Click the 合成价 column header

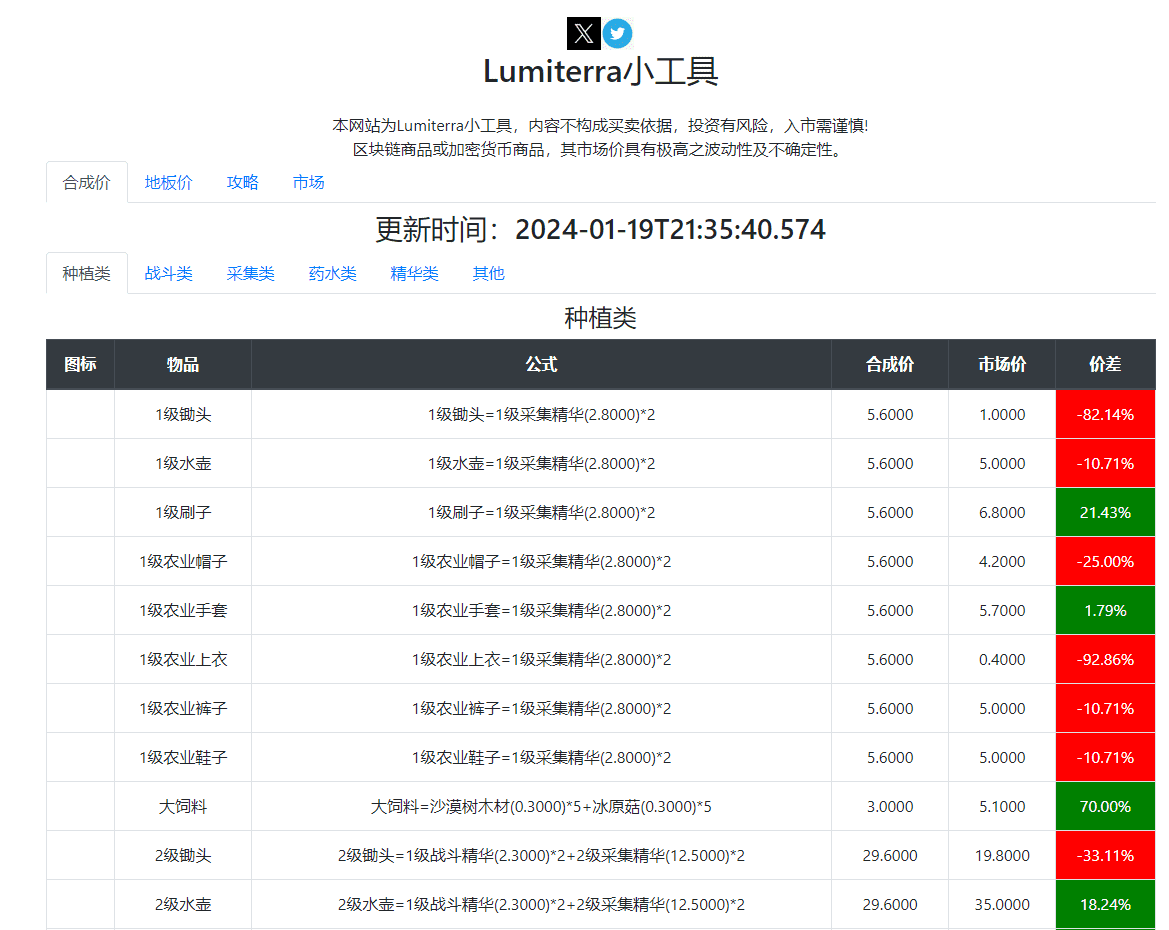tap(889, 364)
